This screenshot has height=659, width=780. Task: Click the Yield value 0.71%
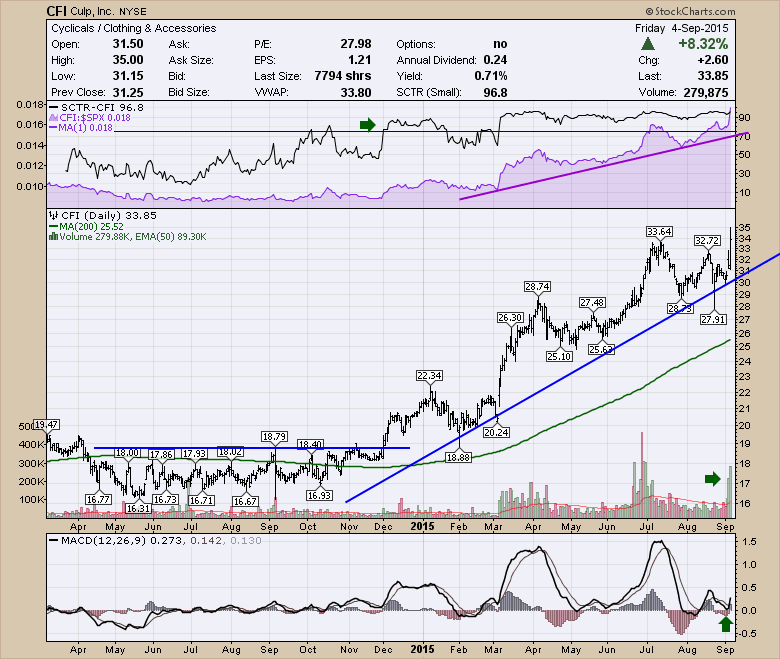490,76
